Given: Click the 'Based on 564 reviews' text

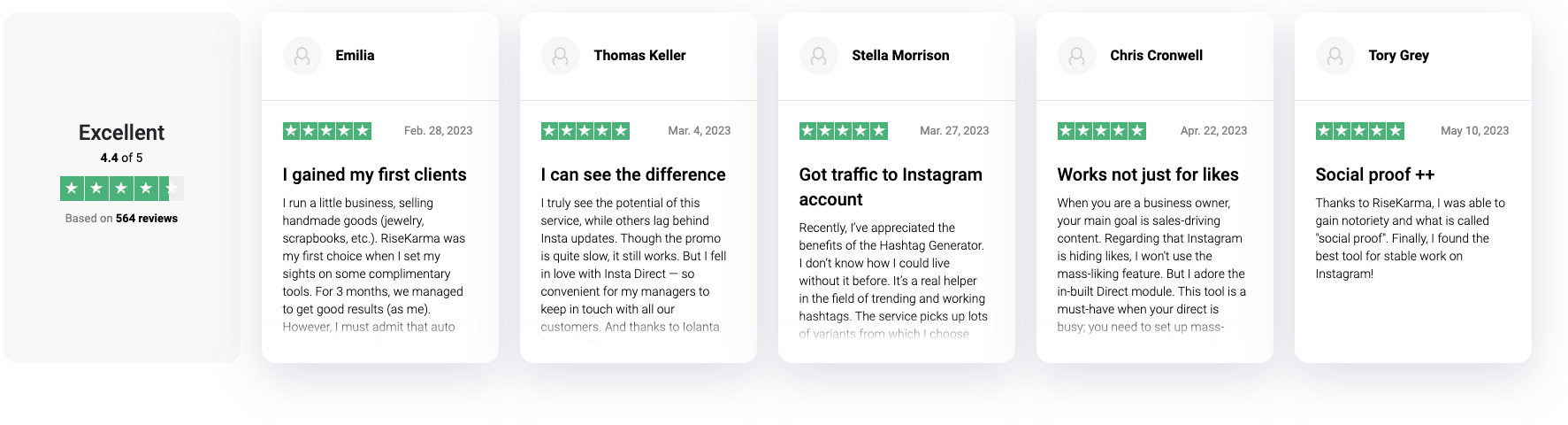Looking at the screenshot, I should (121, 219).
